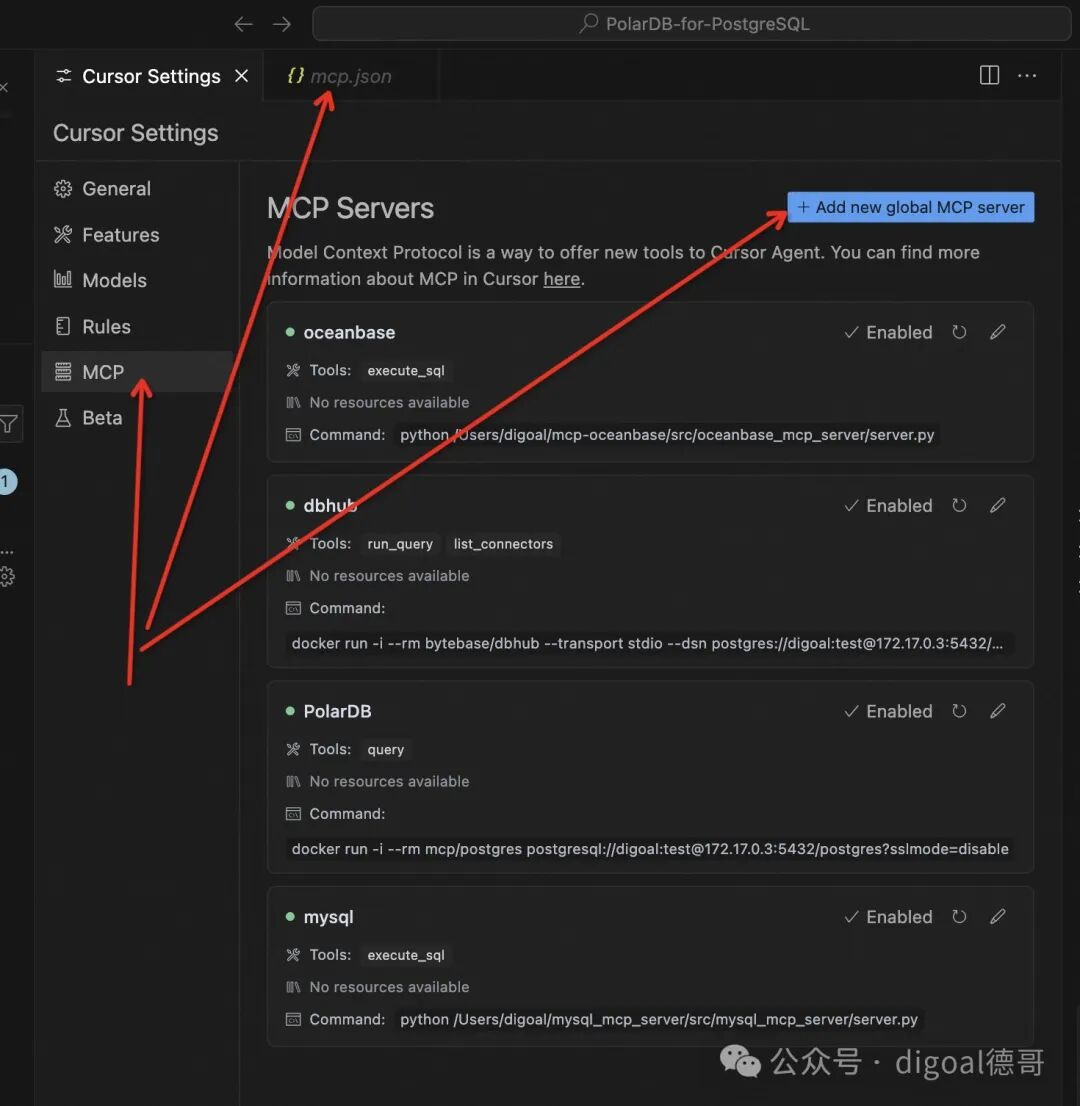The width and height of the screenshot is (1080, 1106).
Task: Refresh the oceanbase MCP server
Action: pyautogui.click(x=959, y=332)
